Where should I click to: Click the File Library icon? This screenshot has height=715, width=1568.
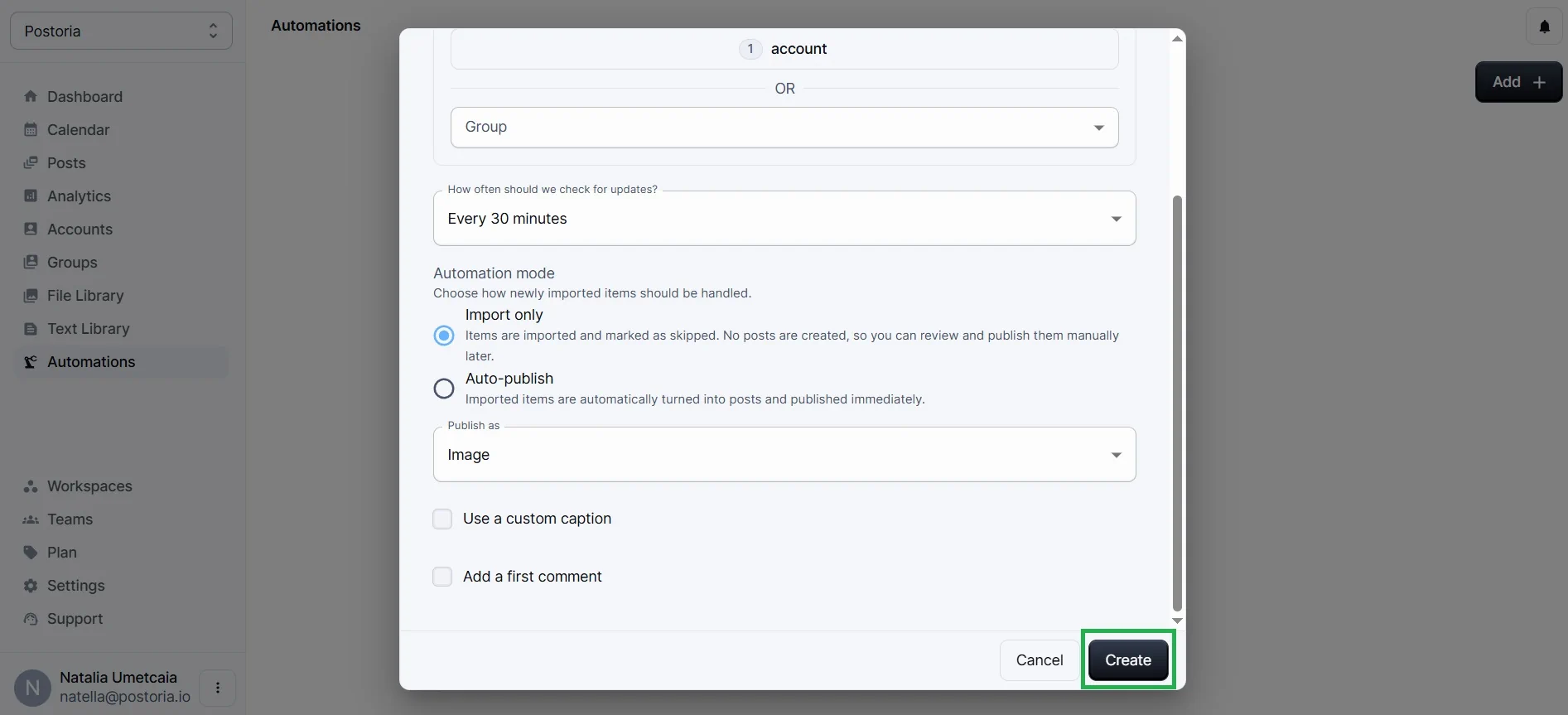click(x=31, y=295)
